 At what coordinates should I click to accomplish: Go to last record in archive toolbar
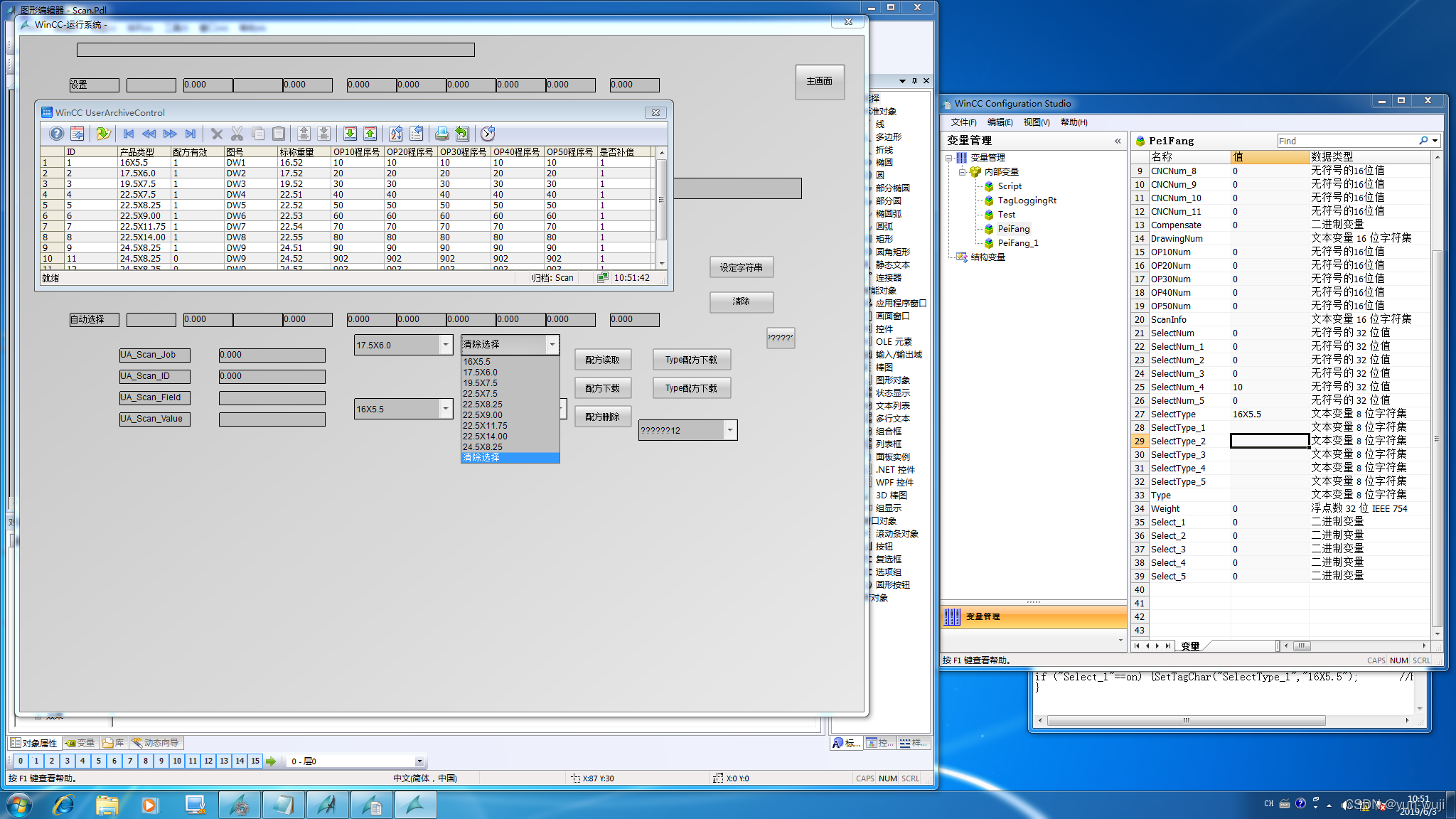(x=190, y=134)
